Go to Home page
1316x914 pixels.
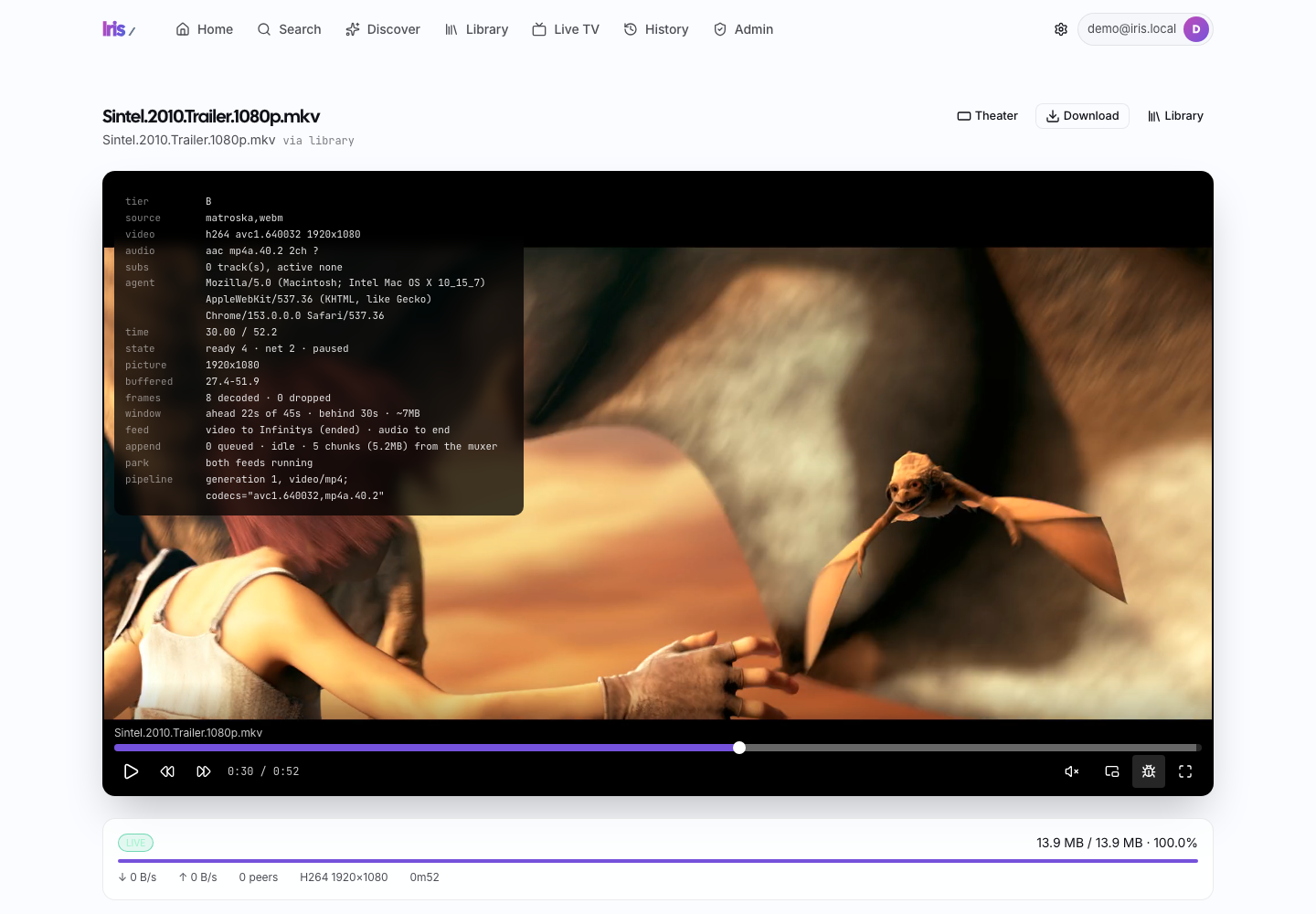[204, 29]
